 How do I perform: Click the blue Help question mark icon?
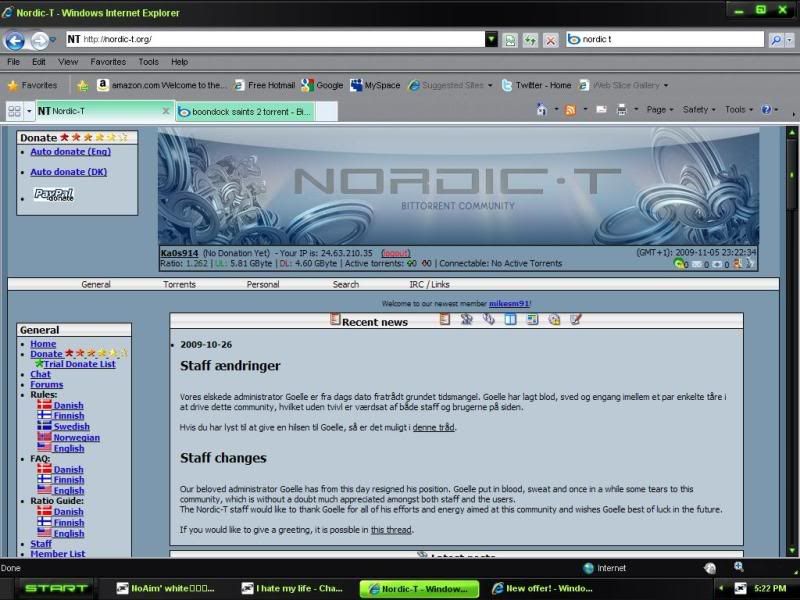tap(766, 109)
